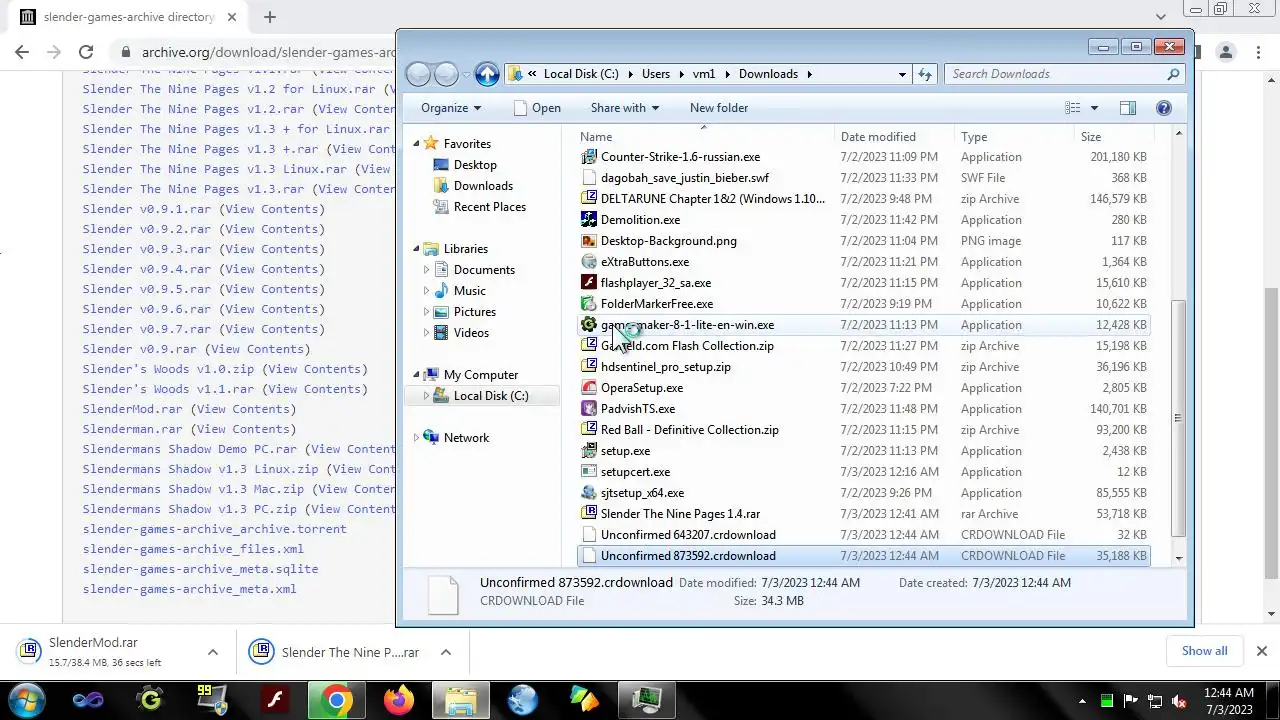
Task: Select the Counter-Strike-1.6-russian.exe file icon
Action: [x=589, y=157]
